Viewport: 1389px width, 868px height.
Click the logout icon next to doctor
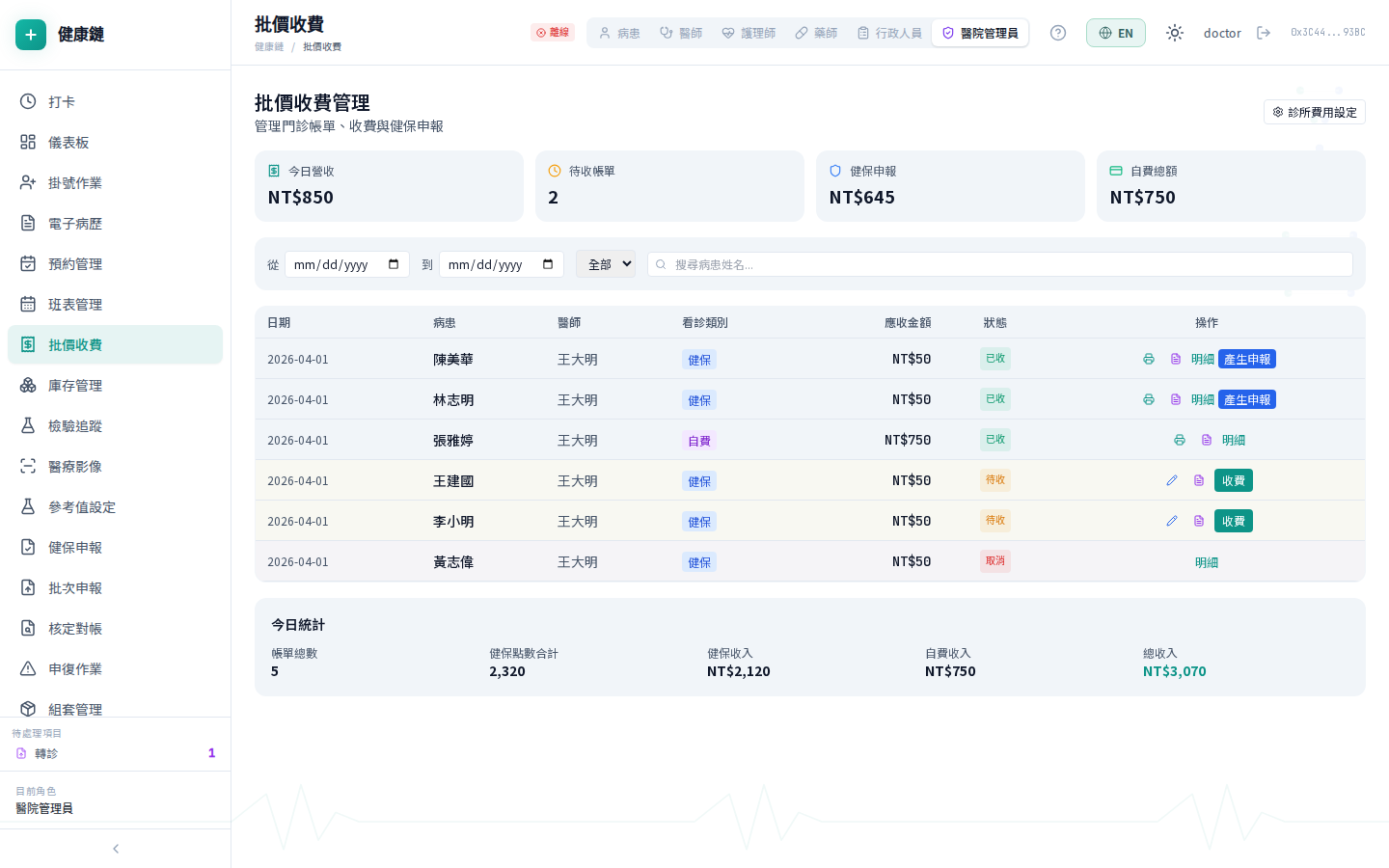pyautogui.click(x=1264, y=33)
